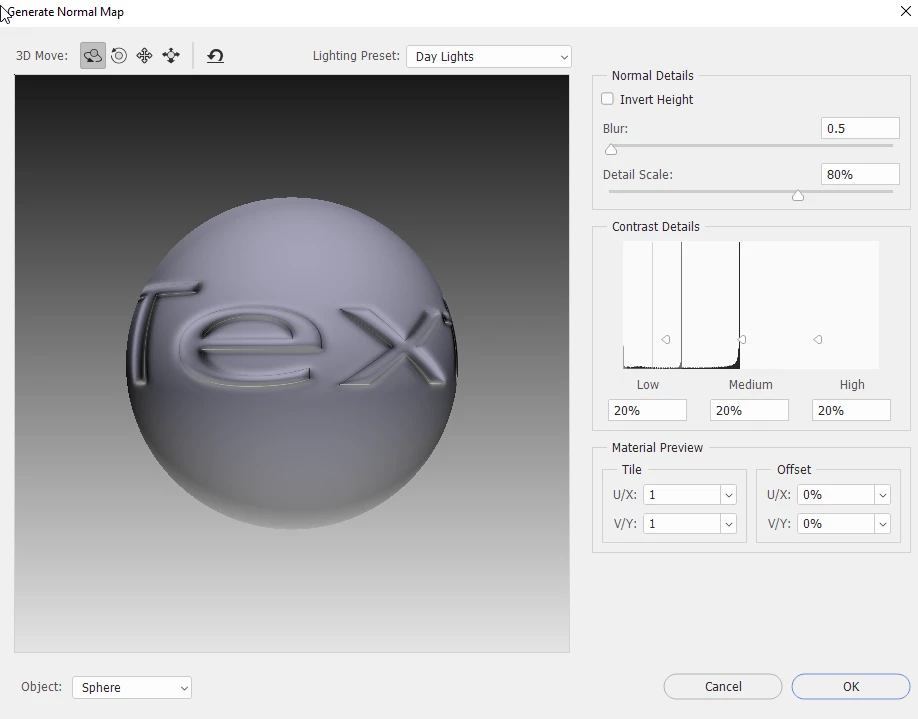918x719 pixels.
Task: Open the Lighting Preset dropdown
Action: (489, 57)
